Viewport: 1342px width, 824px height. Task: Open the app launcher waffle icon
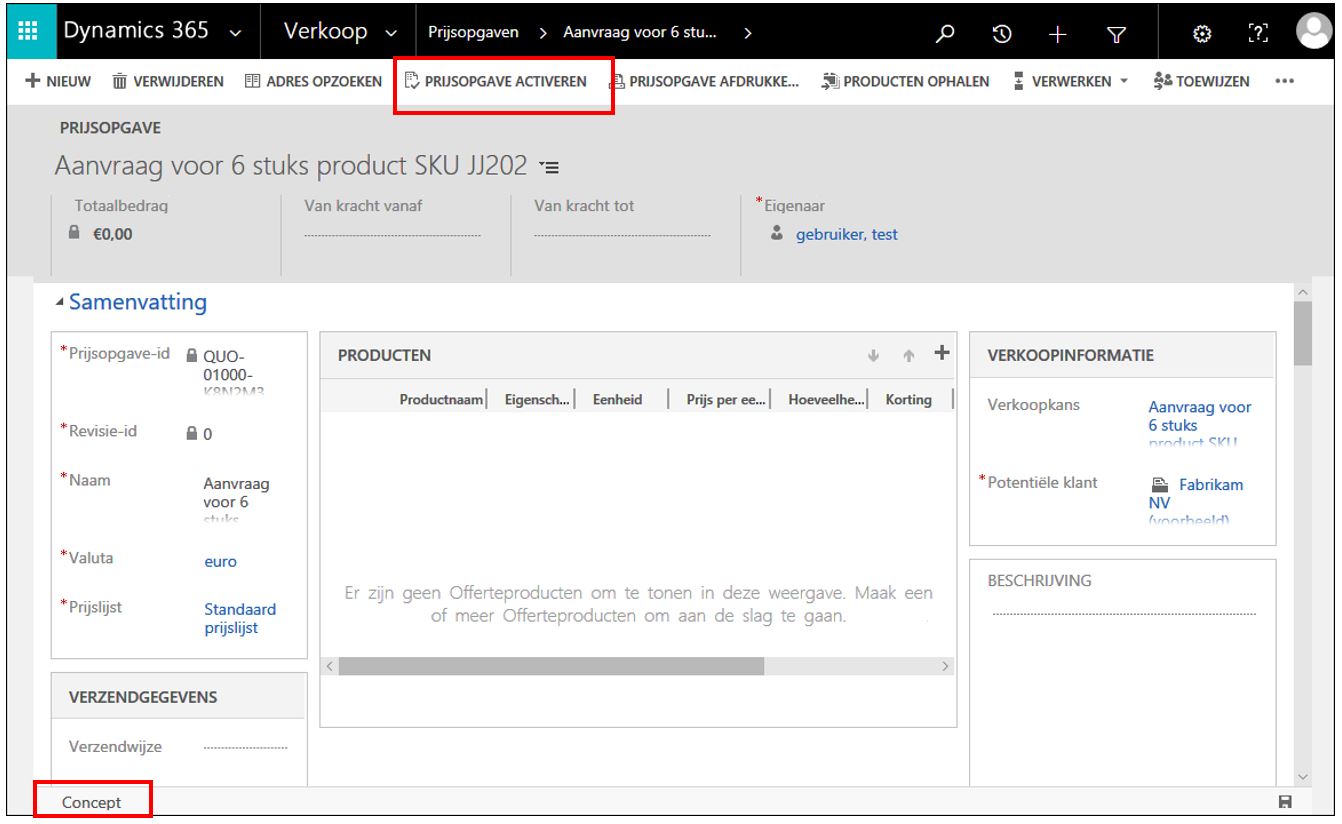28,31
